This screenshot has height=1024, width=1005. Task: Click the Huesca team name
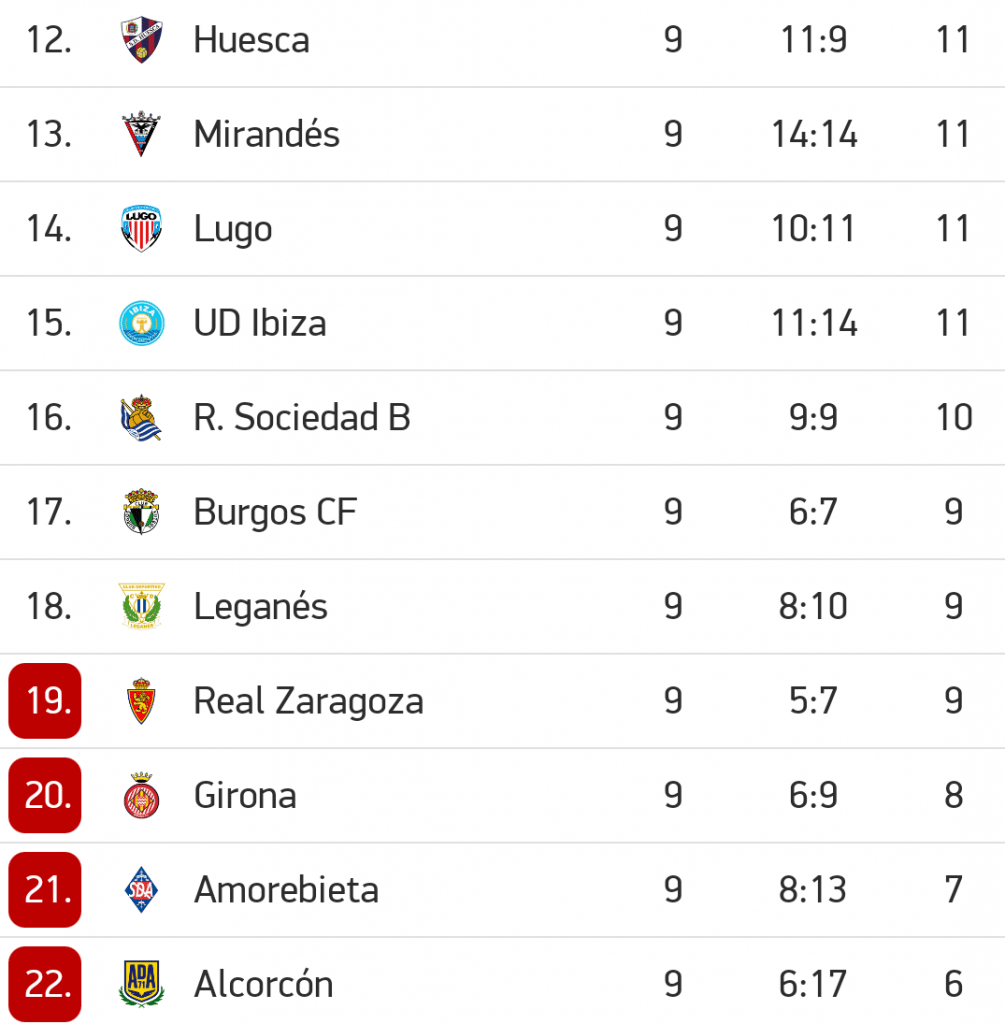pos(251,40)
